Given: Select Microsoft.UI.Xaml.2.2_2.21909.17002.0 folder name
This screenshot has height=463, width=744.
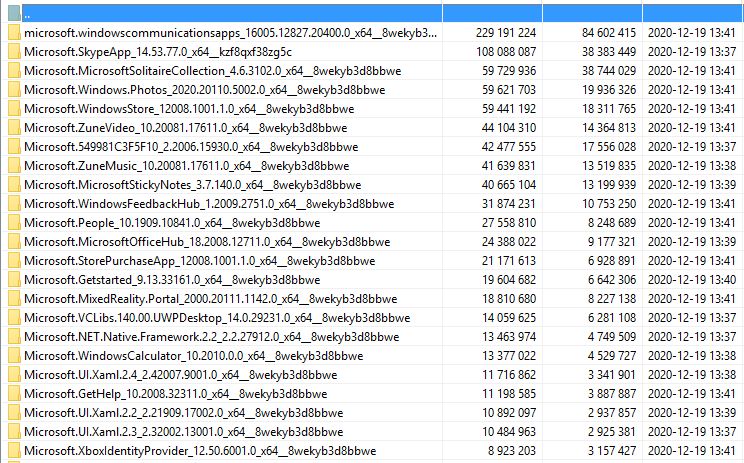Looking at the screenshot, I should (184, 413).
